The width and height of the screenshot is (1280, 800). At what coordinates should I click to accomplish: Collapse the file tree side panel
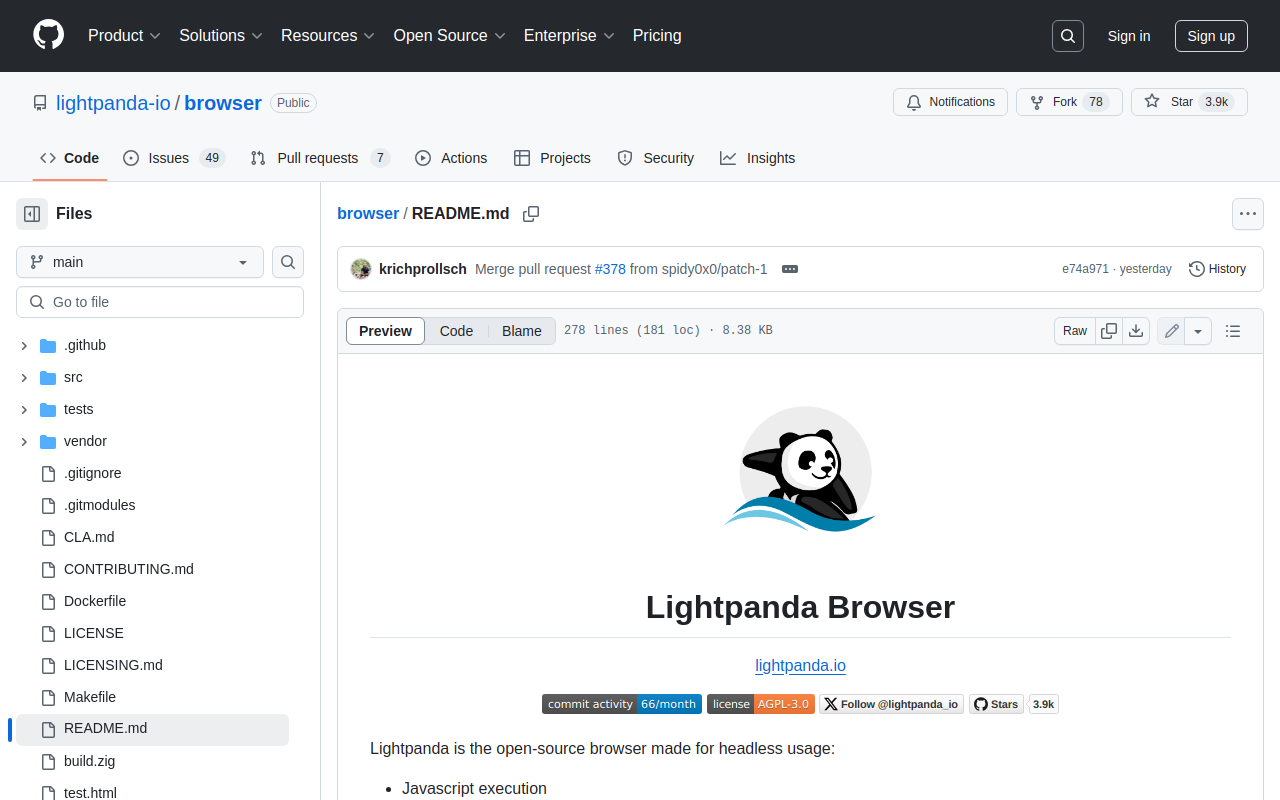(32, 214)
